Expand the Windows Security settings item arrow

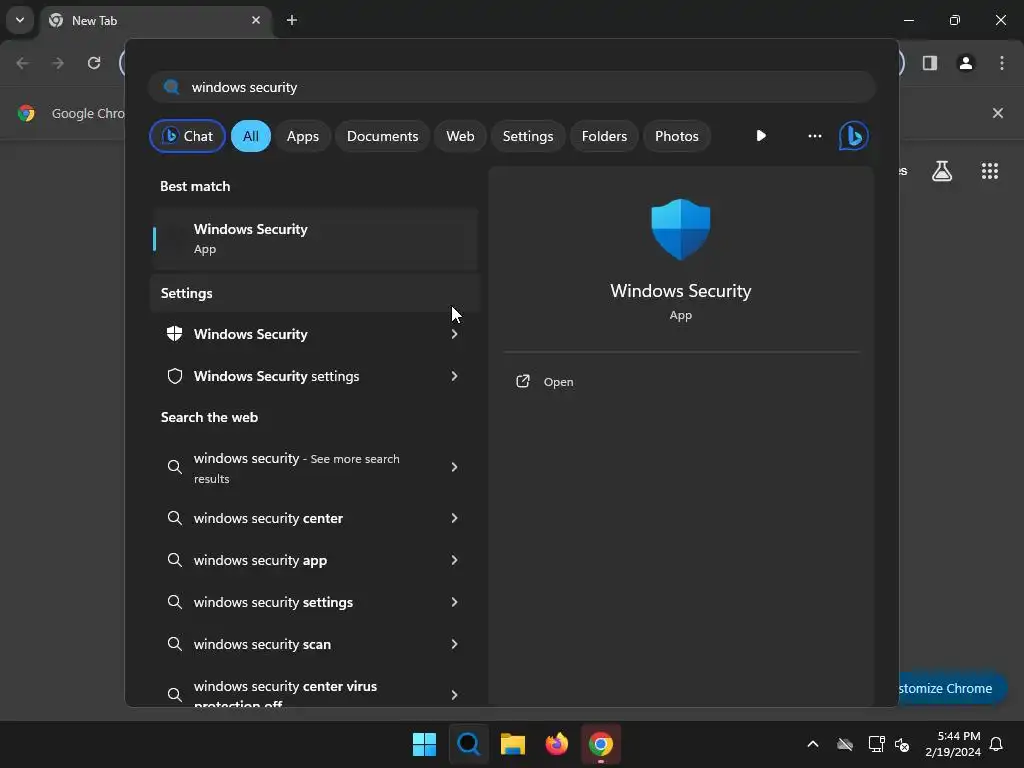(x=455, y=376)
